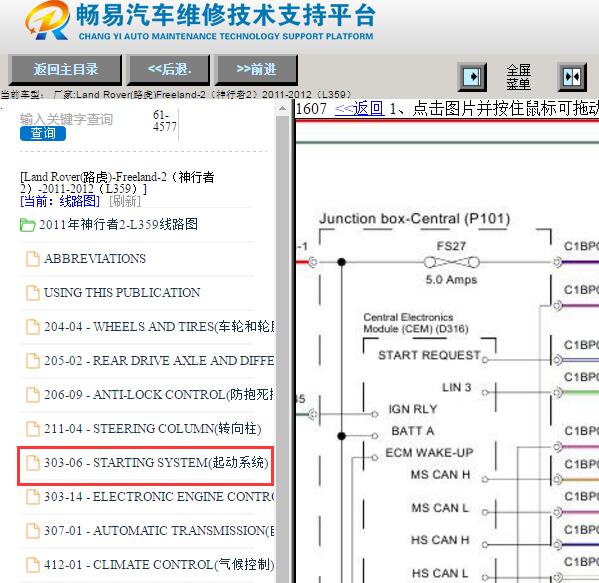
Task: Click the BATT A pin label
Action: tap(413, 431)
